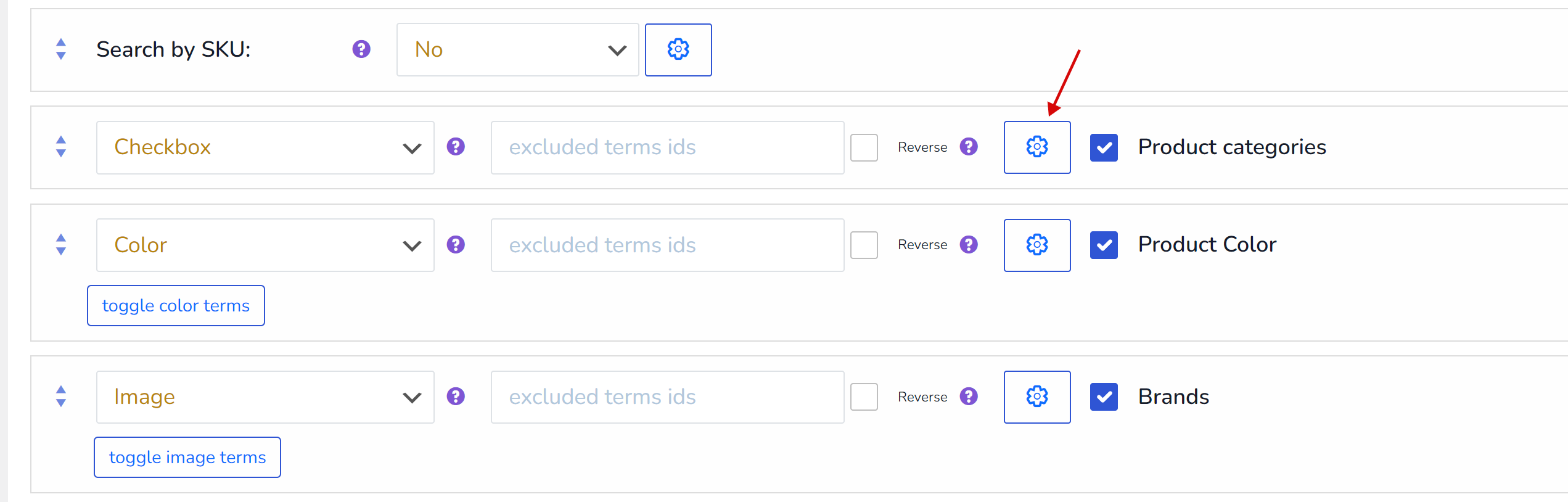Open settings gear for Product categories
Screen dimensions: 1568x502
1036,147
